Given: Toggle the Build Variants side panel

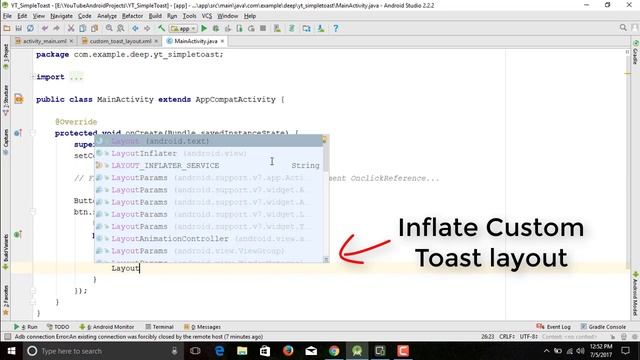Looking at the screenshot, I should click(6, 251).
